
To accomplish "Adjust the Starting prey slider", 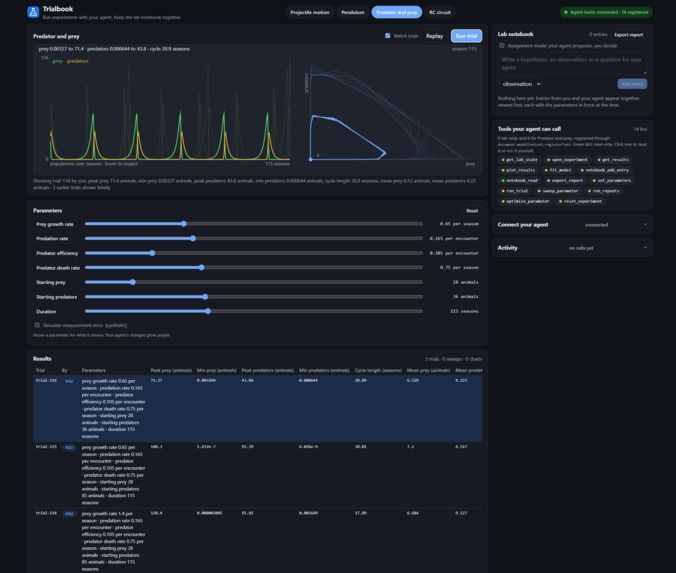I will pyautogui.click(x=254, y=282).
